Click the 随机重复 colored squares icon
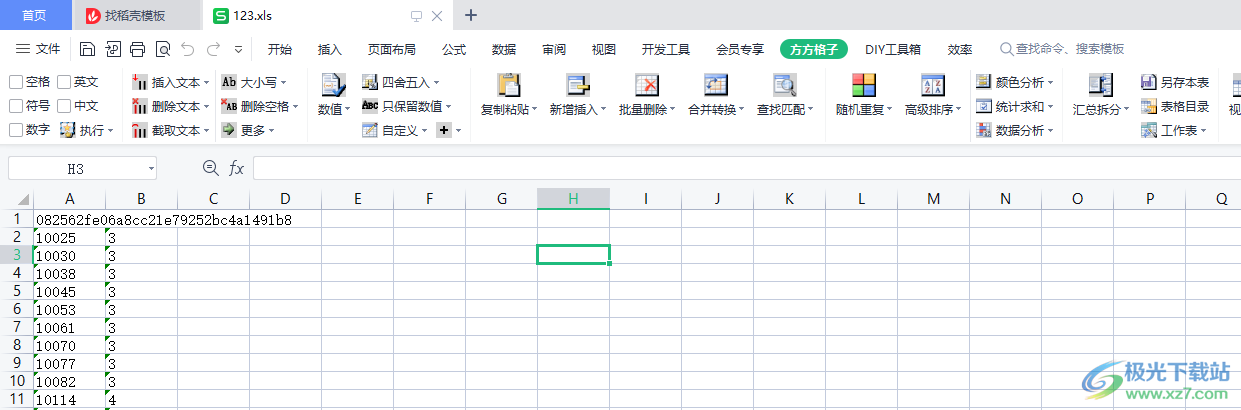Image resolution: width=1241 pixels, height=410 pixels. point(864,86)
